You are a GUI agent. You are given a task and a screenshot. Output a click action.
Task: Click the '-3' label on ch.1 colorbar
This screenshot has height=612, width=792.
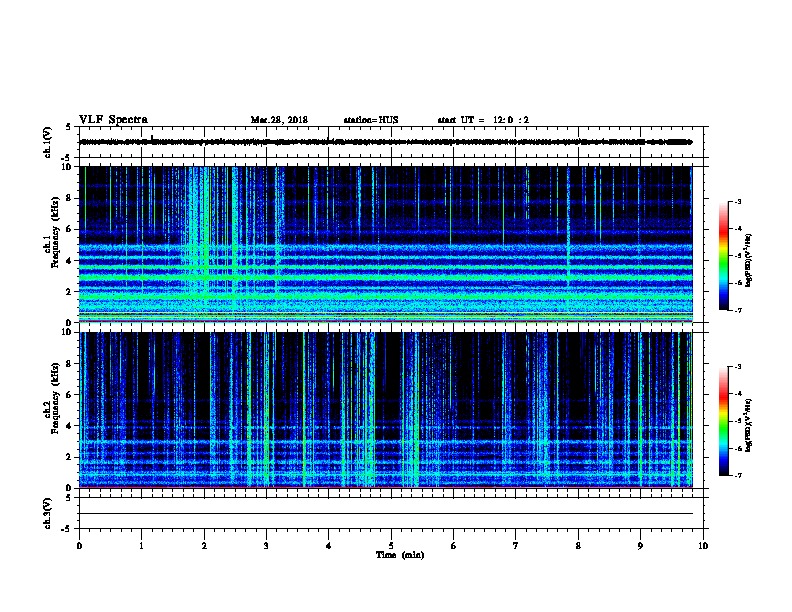click(737, 202)
